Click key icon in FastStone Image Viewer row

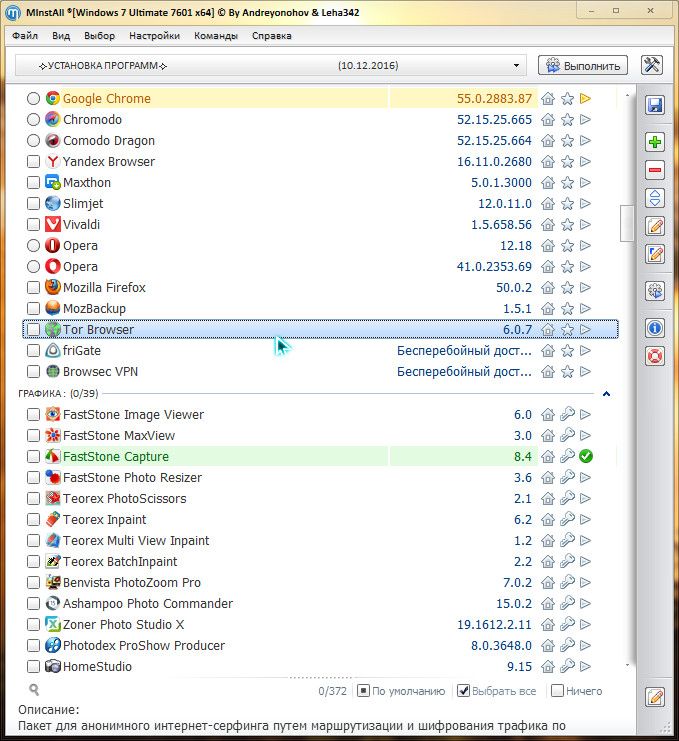[567, 414]
